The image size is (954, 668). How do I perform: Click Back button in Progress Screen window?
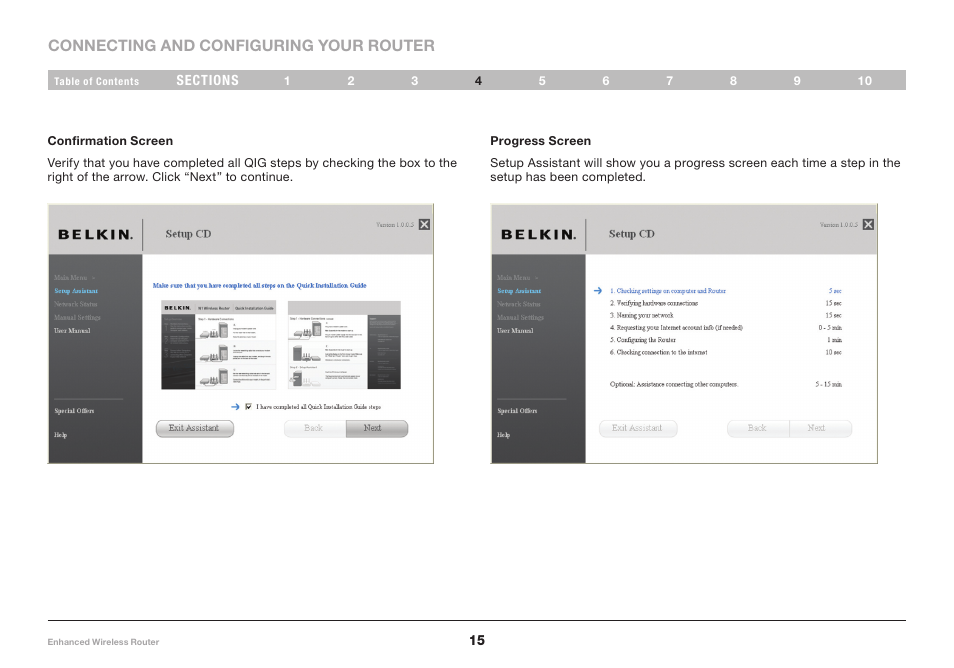coord(758,428)
